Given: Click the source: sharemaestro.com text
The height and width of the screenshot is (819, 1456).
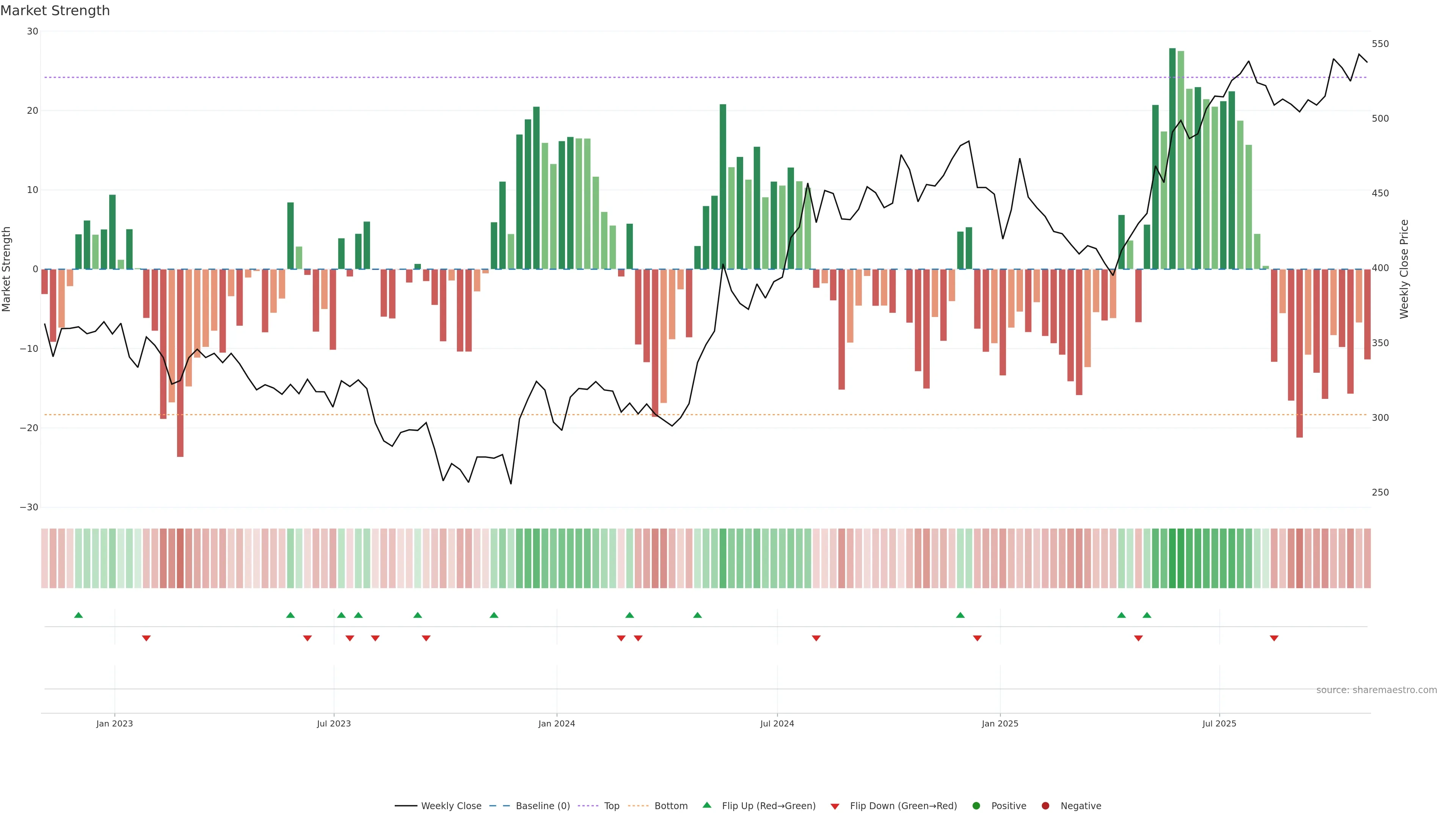Looking at the screenshot, I should (x=1376, y=690).
